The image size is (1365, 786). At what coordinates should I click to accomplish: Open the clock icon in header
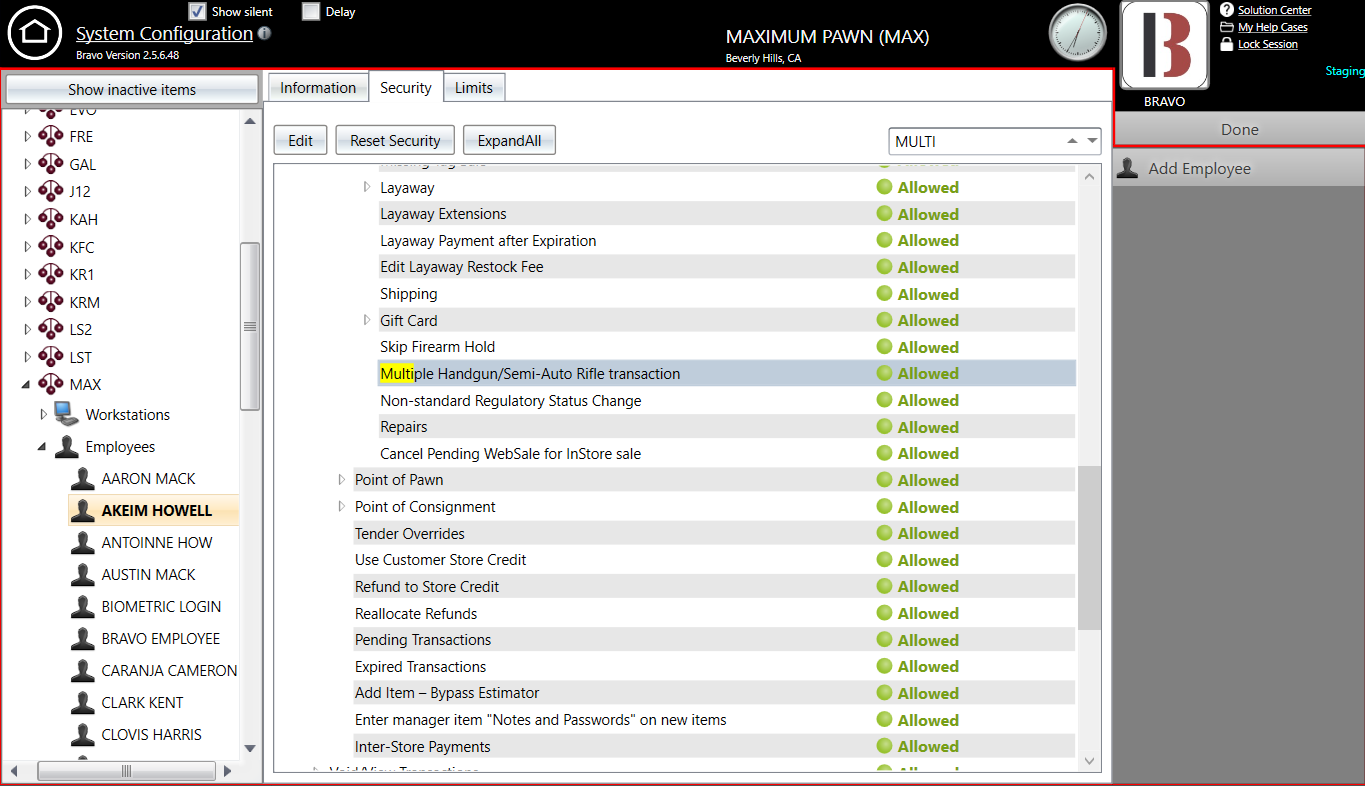coord(1078,33)
